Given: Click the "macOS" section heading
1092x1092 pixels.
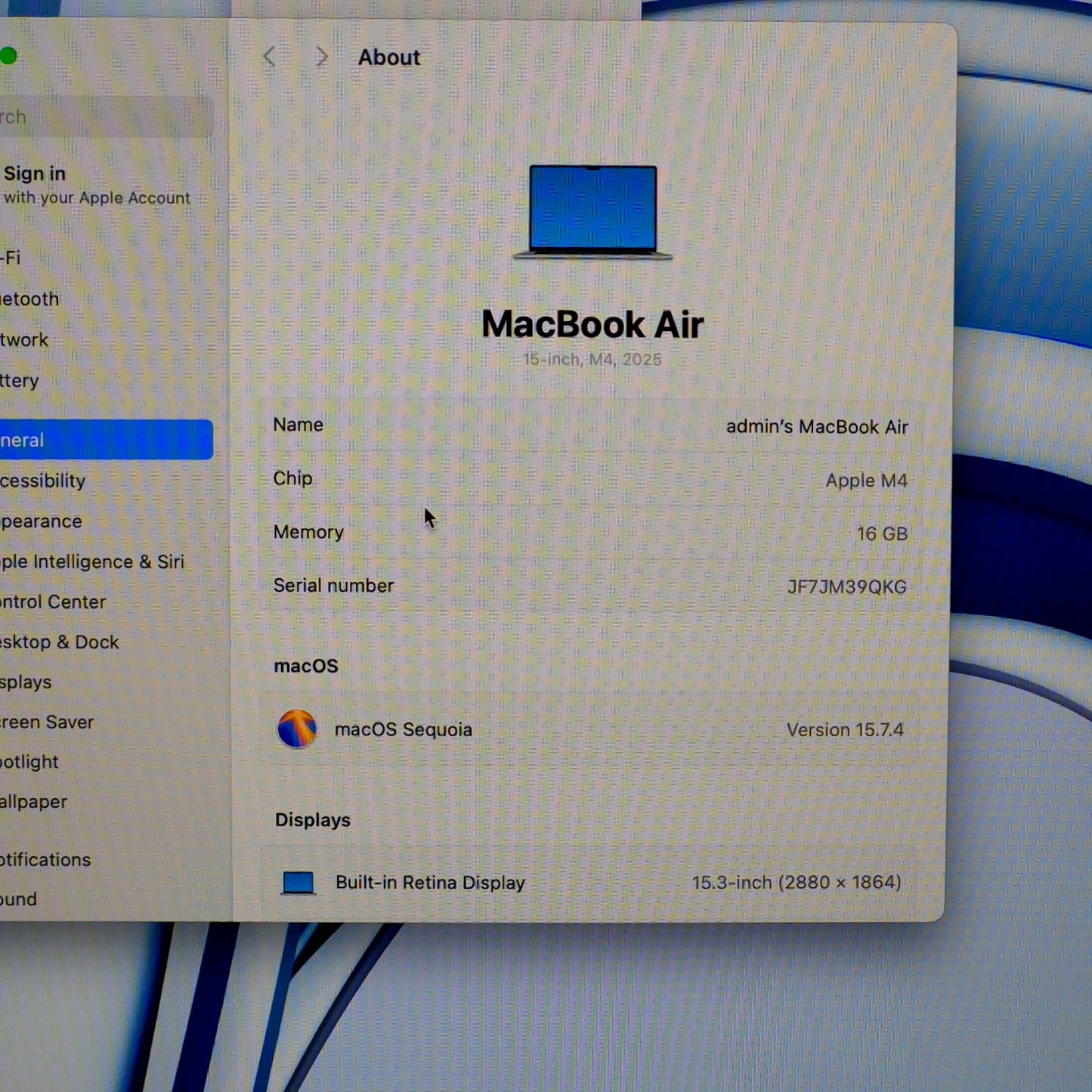Looking at the screenshot, I should click(x=306, y=666).
